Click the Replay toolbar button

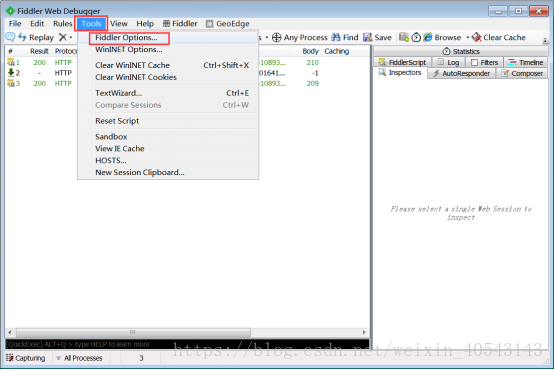click(x=36, y=37)
